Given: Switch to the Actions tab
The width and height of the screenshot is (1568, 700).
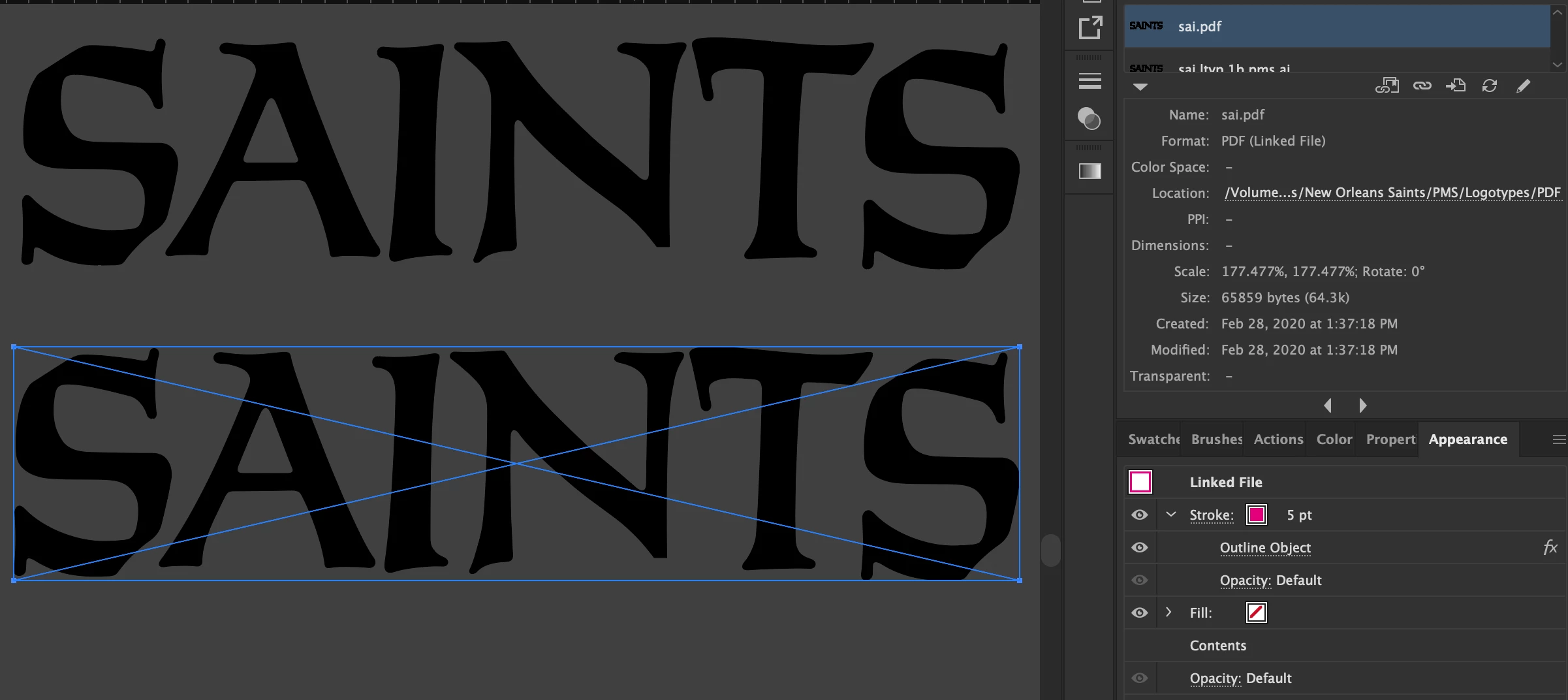Looking at the screenshot, I should pyautogui.click(x=1278, y=439).
